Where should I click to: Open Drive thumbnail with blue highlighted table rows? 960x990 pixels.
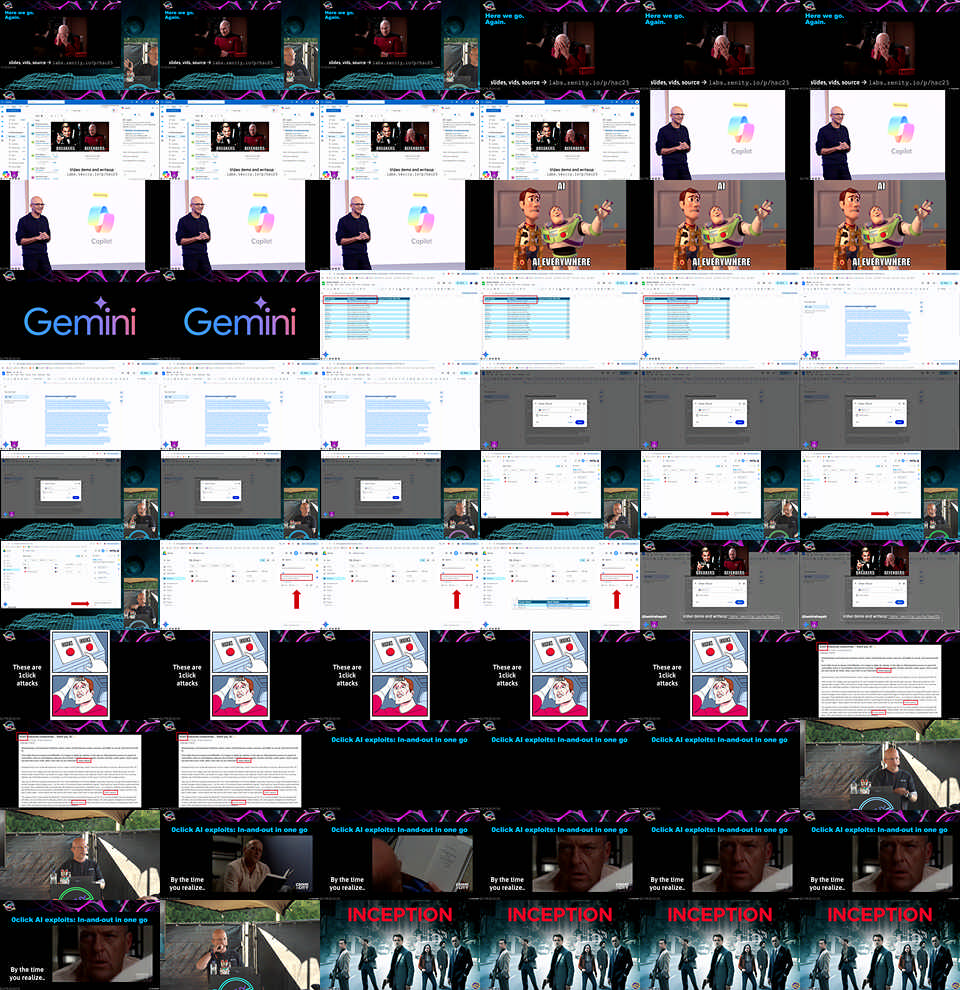coord(560,585)
